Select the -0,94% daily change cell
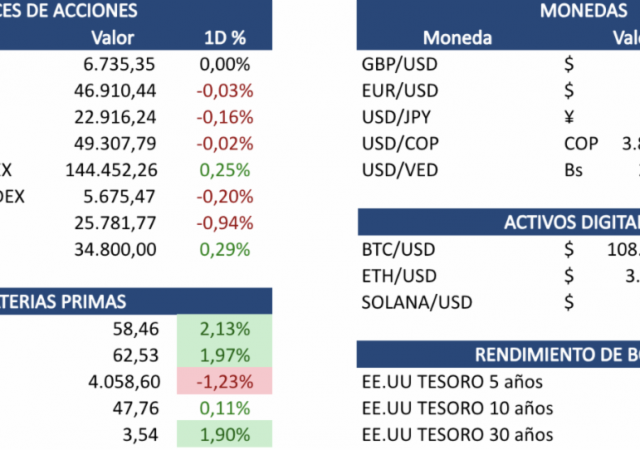This screenshot has height=450, width=640. coord(224,221)
